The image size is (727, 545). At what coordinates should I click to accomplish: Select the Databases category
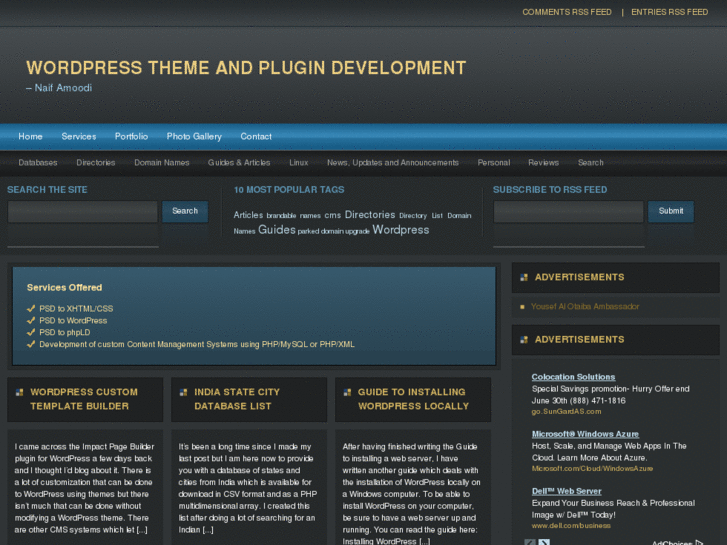pyautogui.click(x=38, y=162)
